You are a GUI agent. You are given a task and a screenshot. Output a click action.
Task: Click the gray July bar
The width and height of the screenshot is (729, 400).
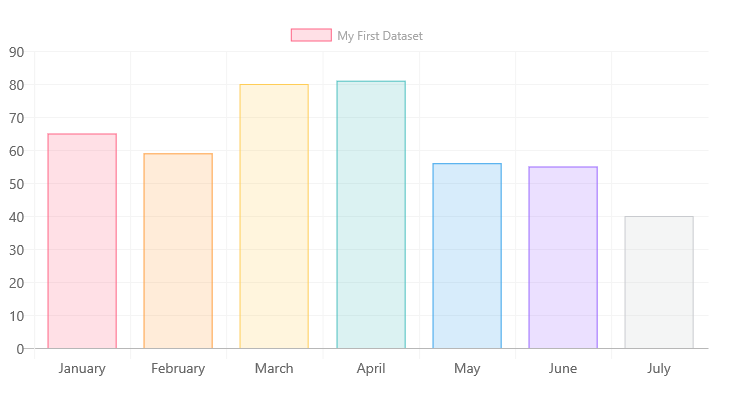(x=659, y=282)
